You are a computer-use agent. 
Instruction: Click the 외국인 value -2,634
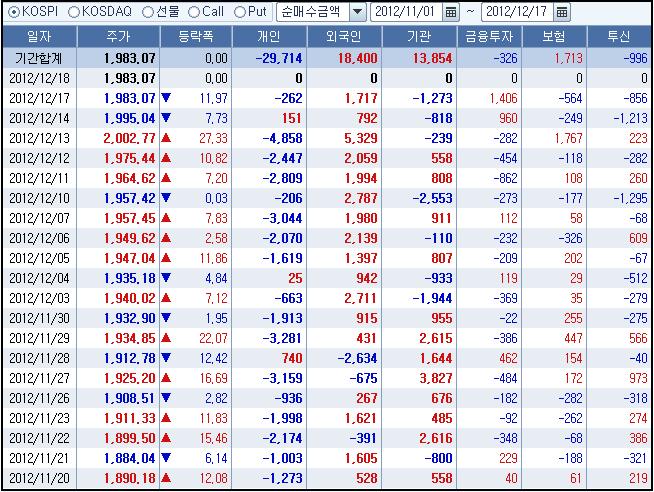pos(357,359)
